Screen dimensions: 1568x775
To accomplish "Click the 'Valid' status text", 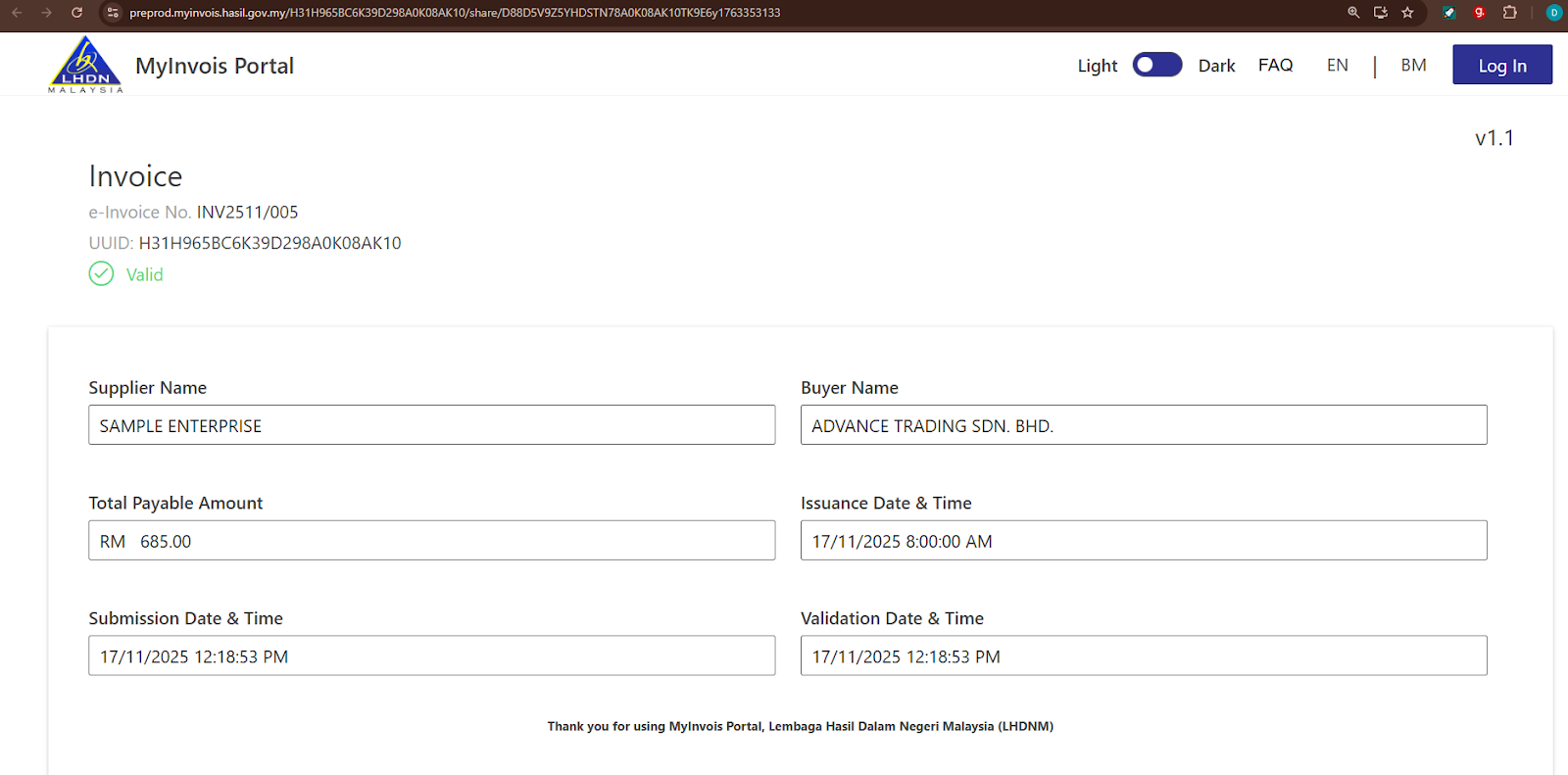I will point(144,274).
